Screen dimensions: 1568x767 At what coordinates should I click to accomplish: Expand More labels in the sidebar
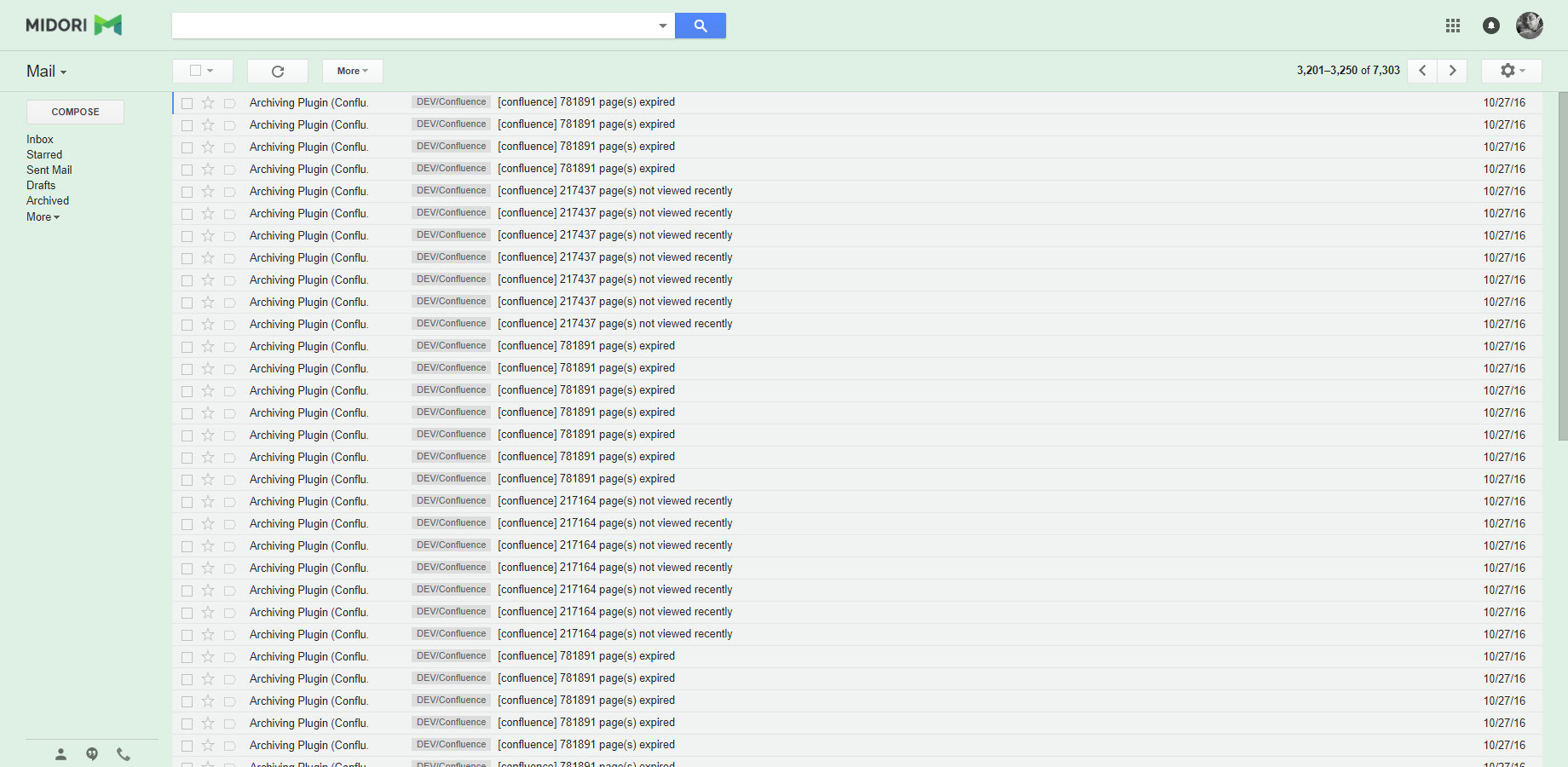click(x=43, y=216)
